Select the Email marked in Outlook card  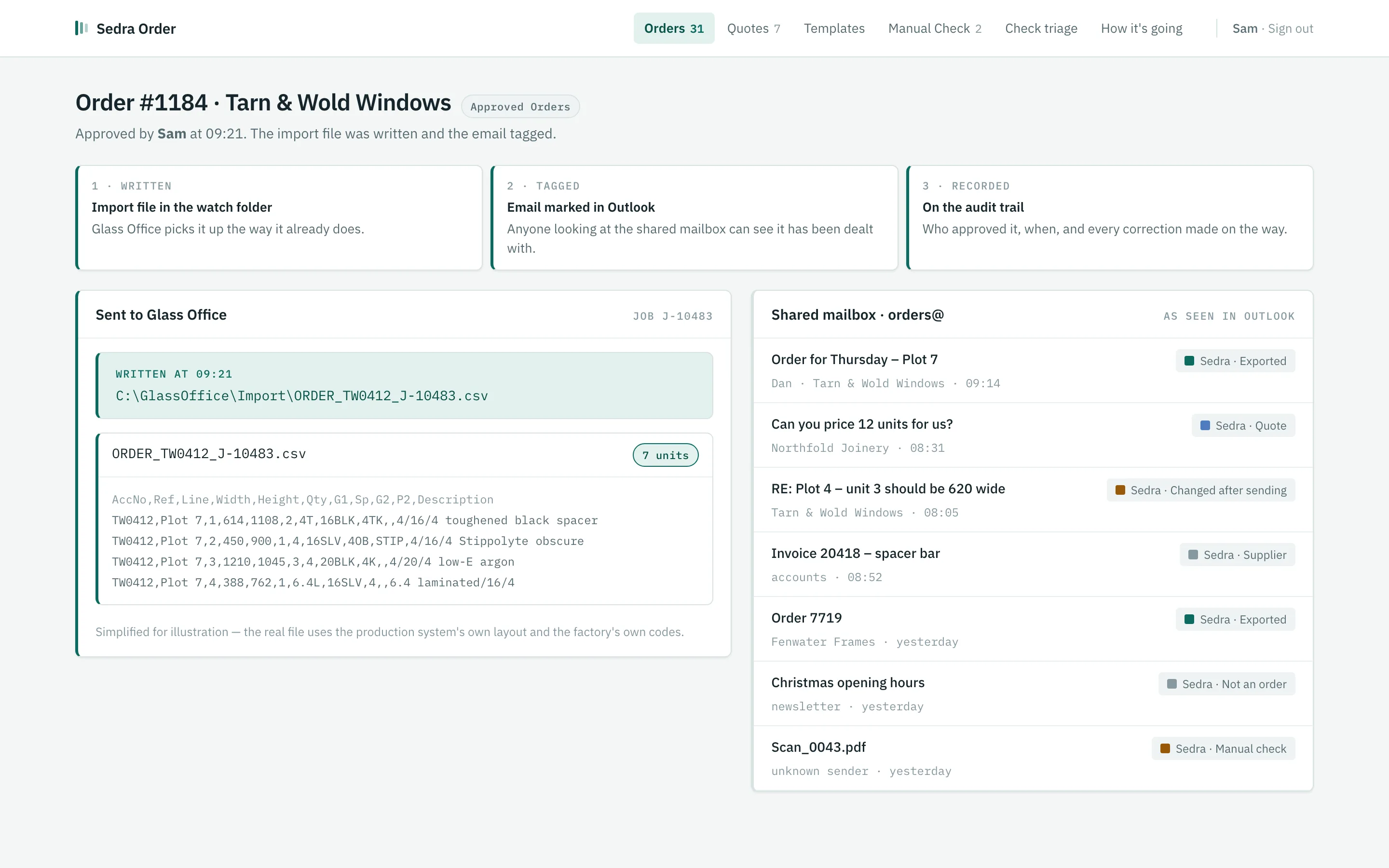(x=694, y=217)
